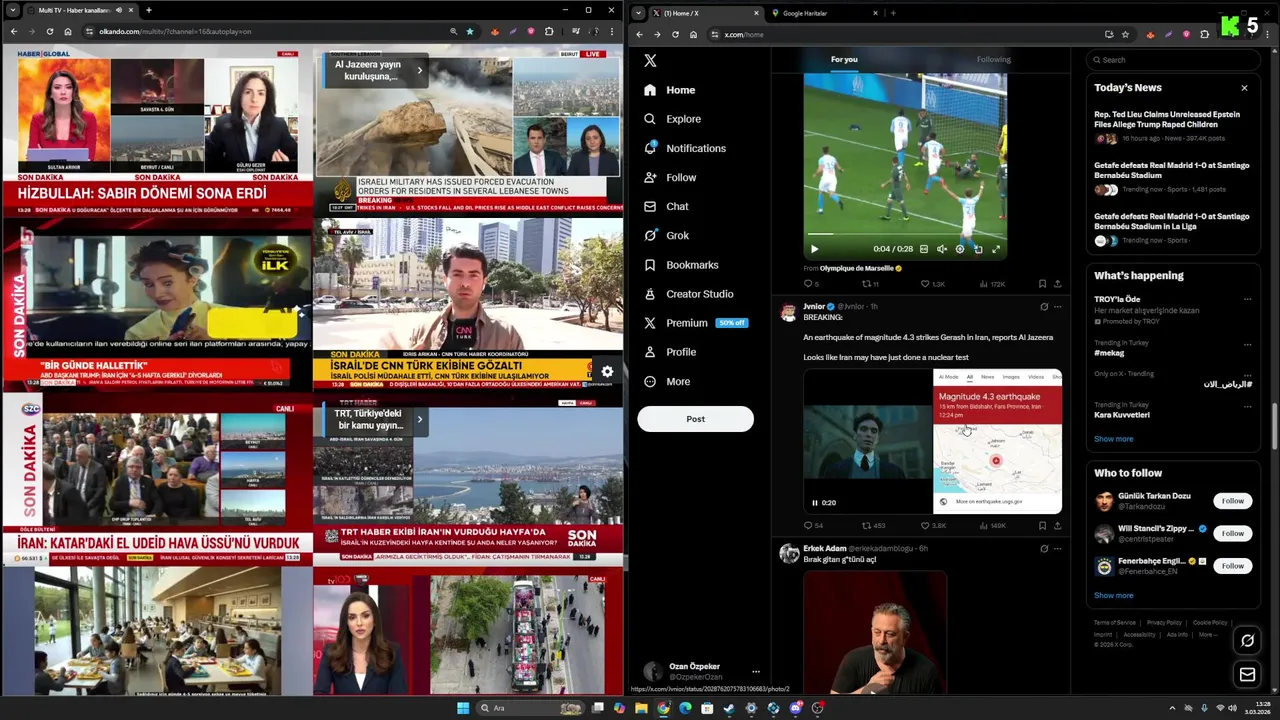The image size is (1280, 720).
Task: Open the Follow section in X sidebar
Action: 670,177
